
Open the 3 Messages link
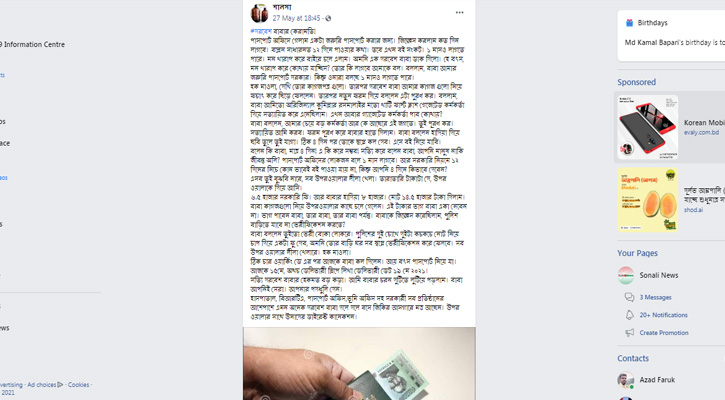click(x=655, y=297)
